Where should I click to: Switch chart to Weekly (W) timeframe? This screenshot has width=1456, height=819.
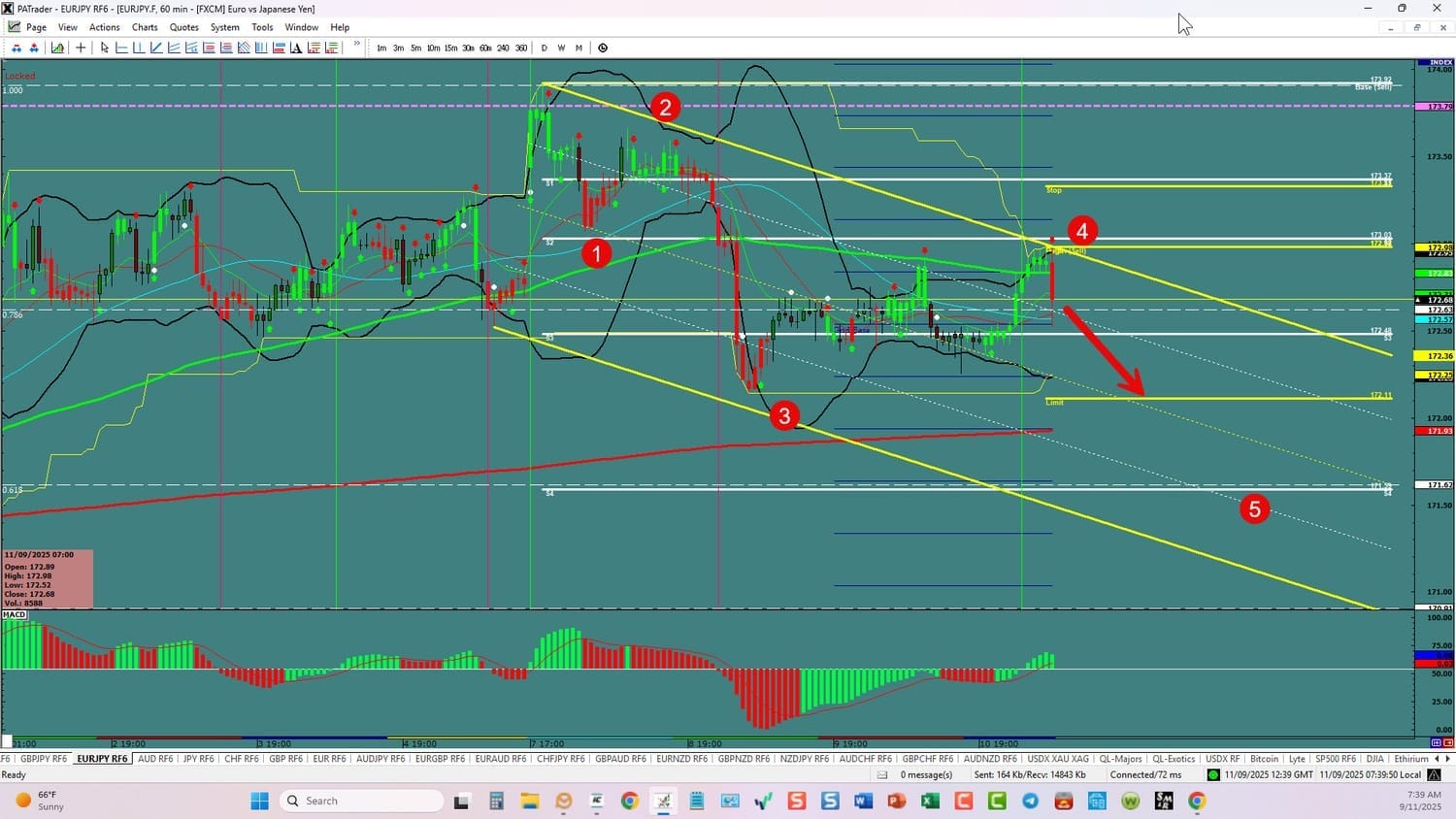click(561, 48)
